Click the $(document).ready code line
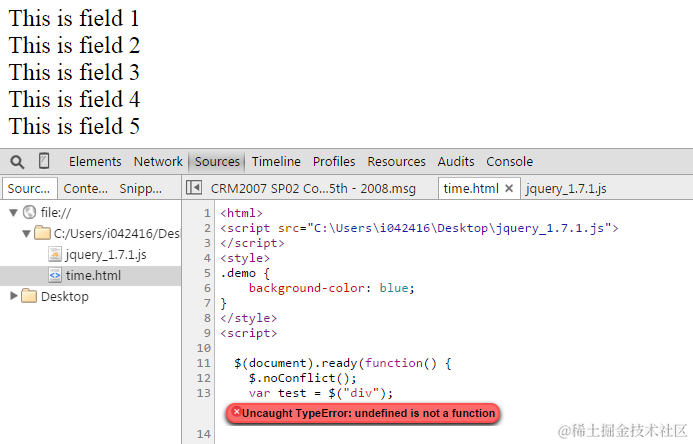 (343, 363)
